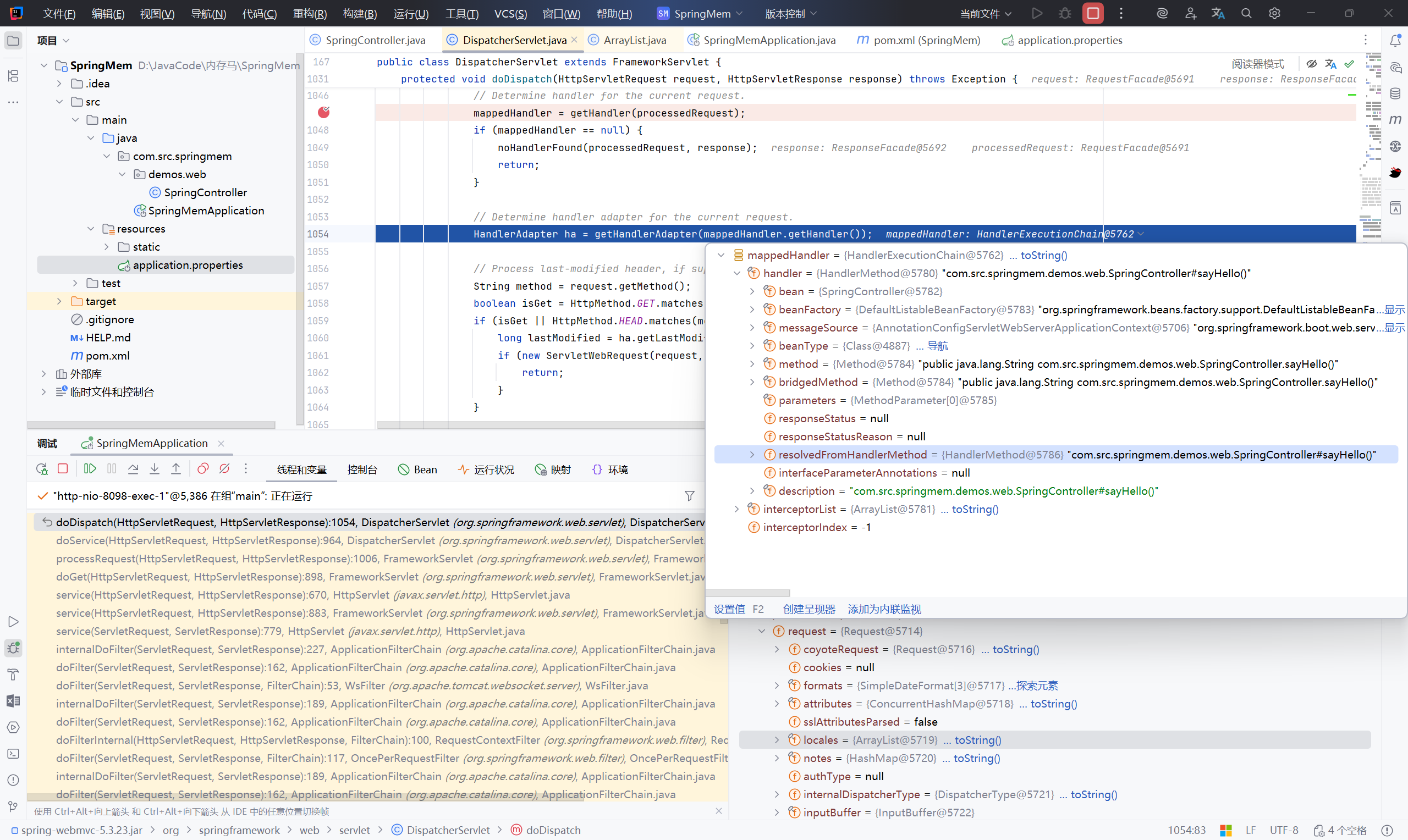Click the rerun debug session icon

click(41, 469)
